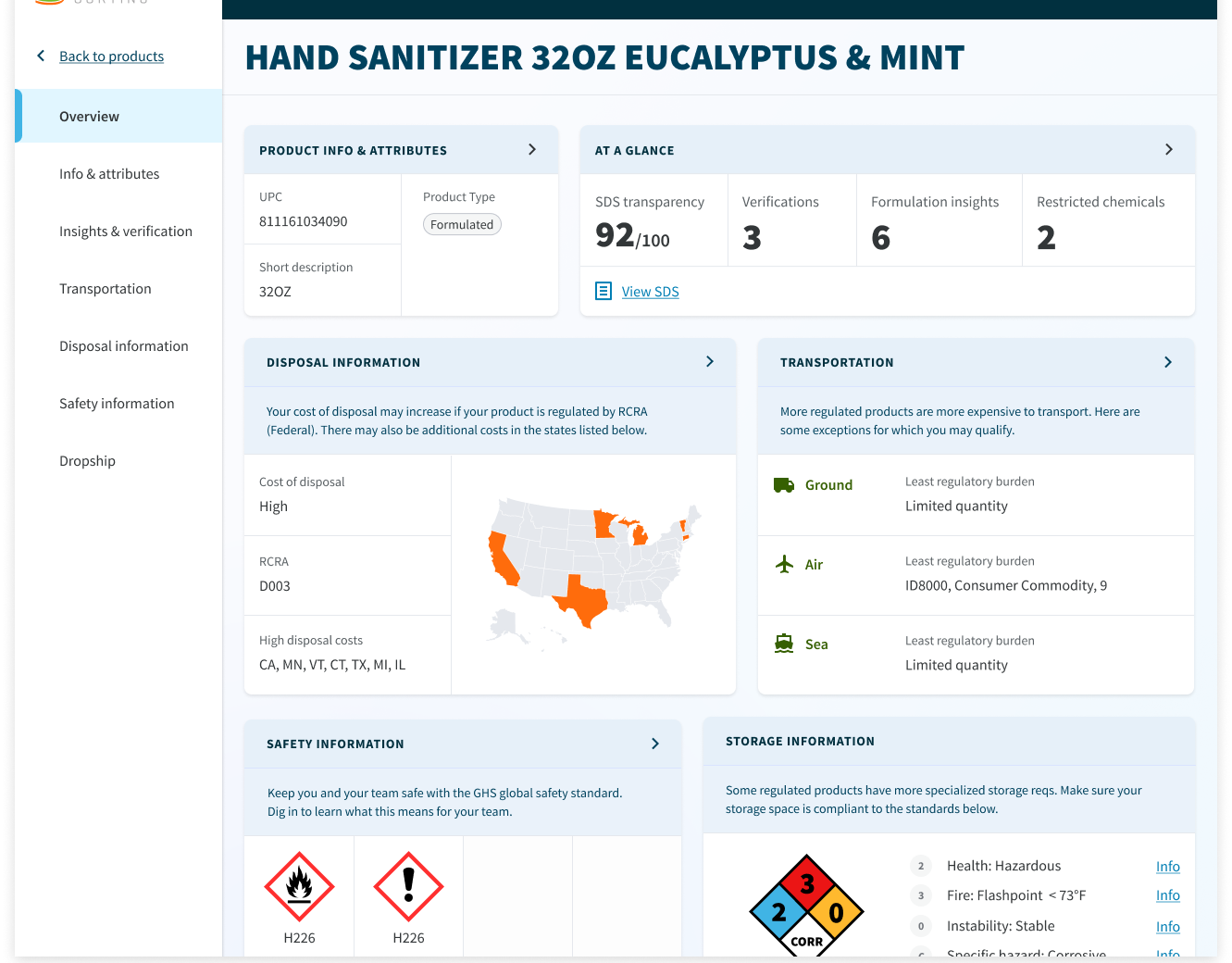Click the Instability rating badge numbered 0
The image size is (1232, 963).
(x=920, y=926)
